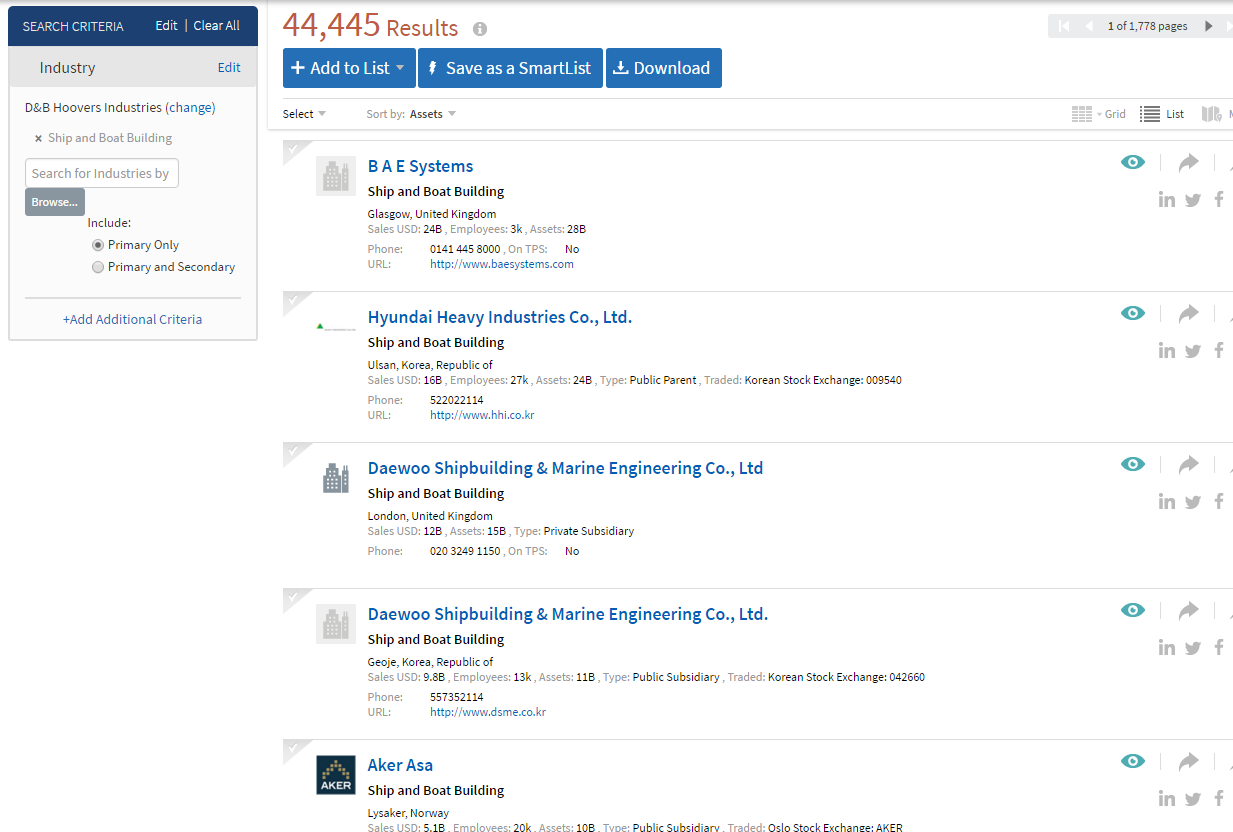1233x832 pixels.
Task: Open LinkedIn icon for B A E Systems
Action: (x=1167, y=199)
